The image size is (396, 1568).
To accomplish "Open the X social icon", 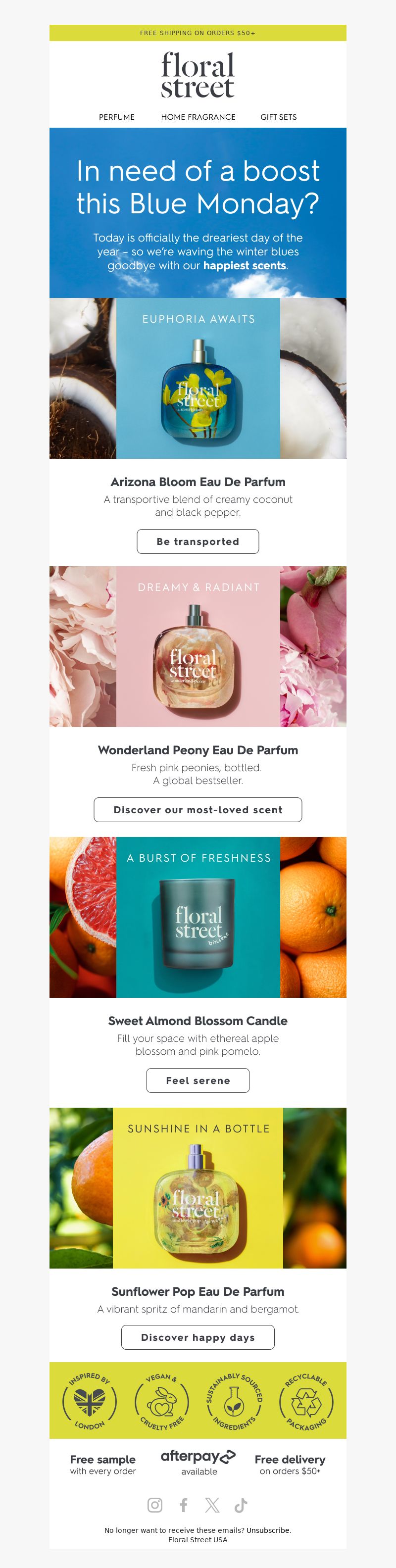I will [x=212, y=1505].
